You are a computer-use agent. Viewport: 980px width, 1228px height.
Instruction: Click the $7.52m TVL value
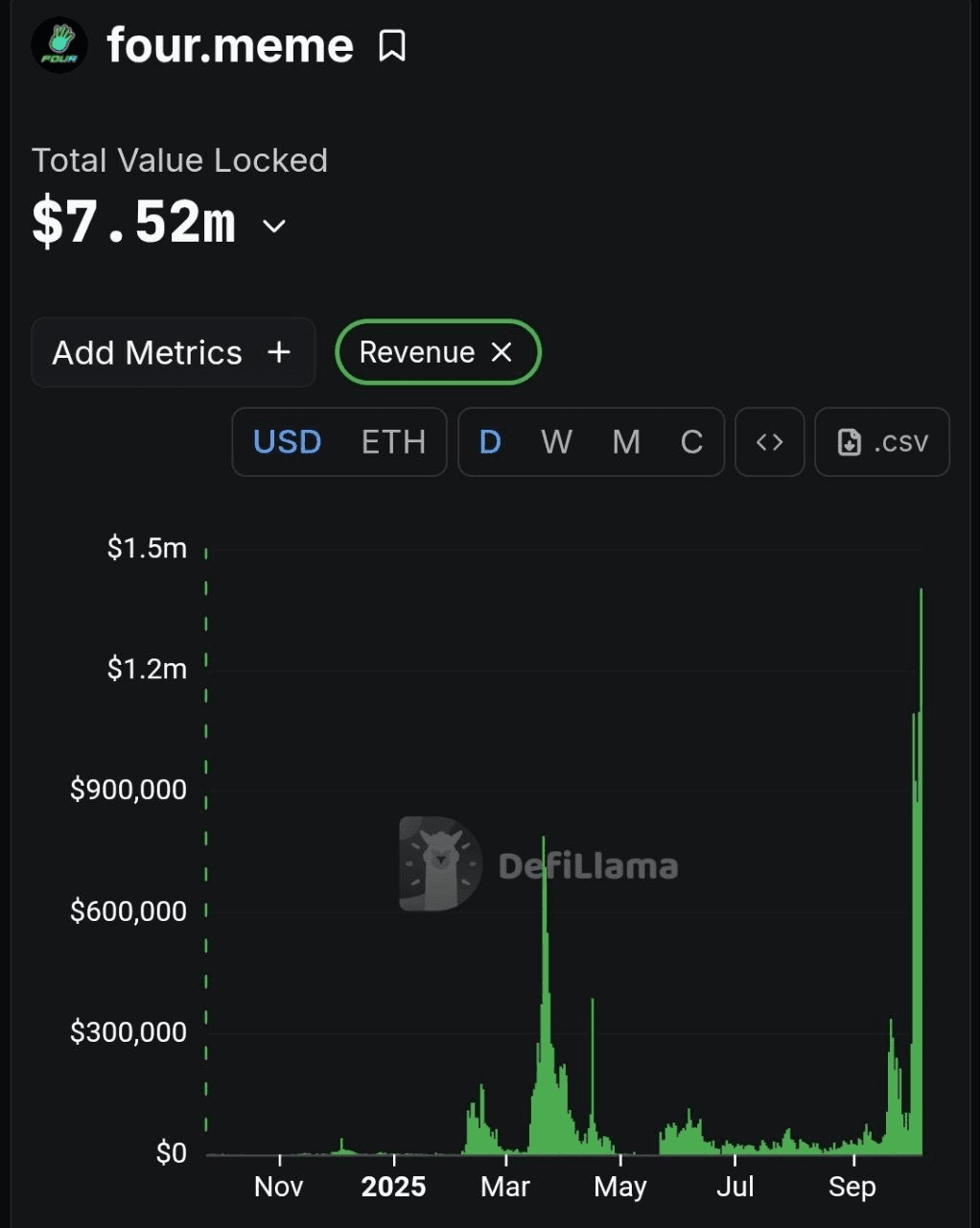point(133,224)
